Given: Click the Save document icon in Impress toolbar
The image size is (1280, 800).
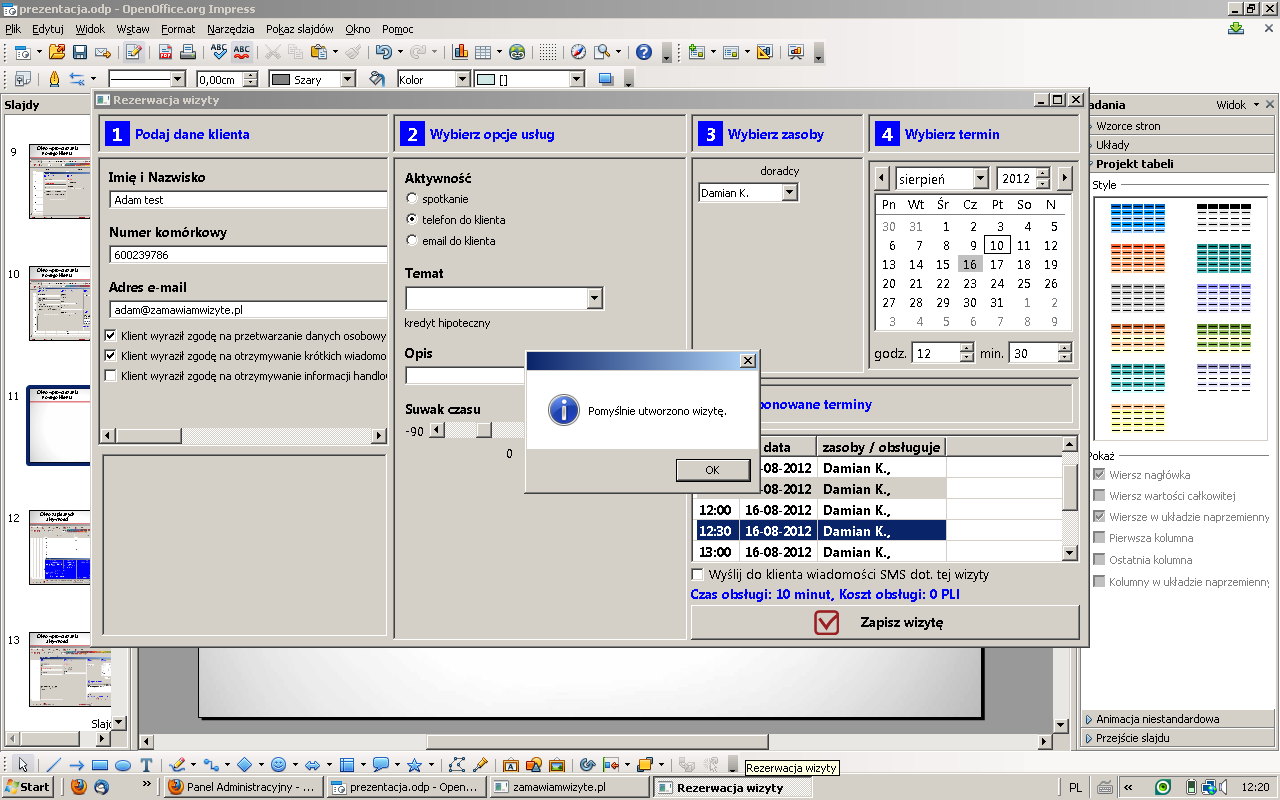Looking at the screenshot, I should coord(79,52).
